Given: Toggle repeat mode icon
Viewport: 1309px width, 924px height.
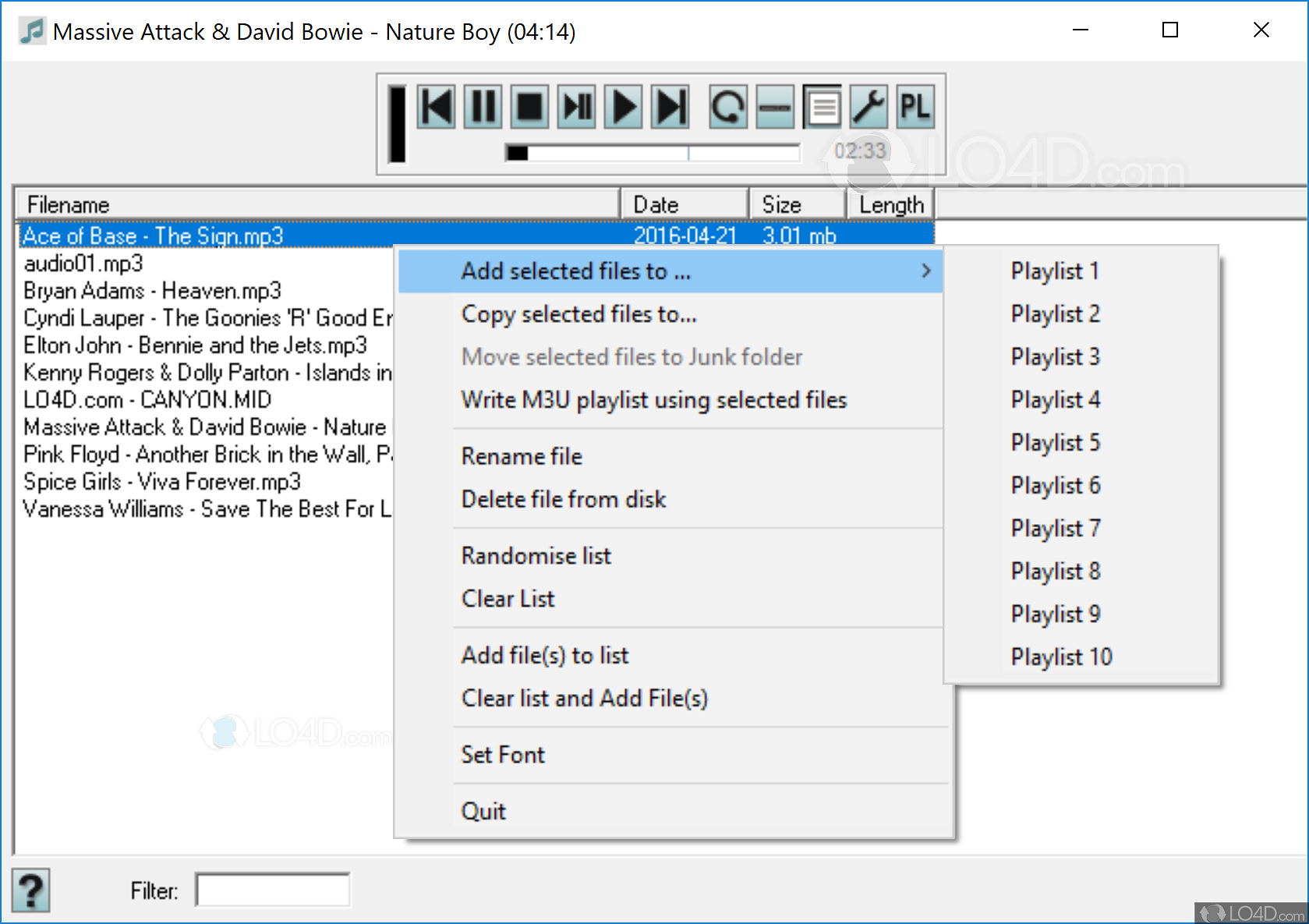Looking at the screenshot, I should point(728,107).
